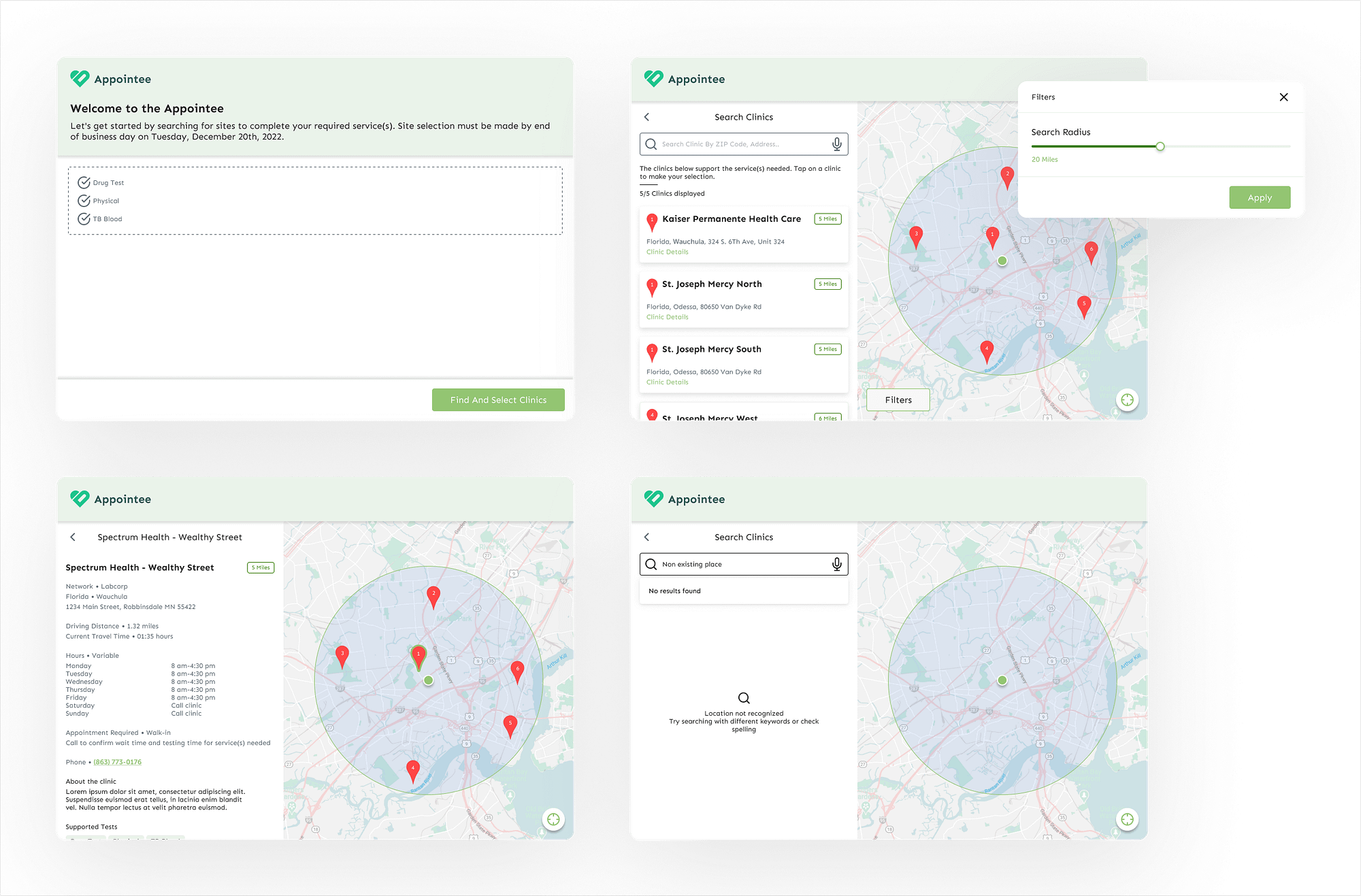Screen dimensions: 1361x896
Task: Click microphone icon in 'Non existing place' field
Action: [836, 564]
